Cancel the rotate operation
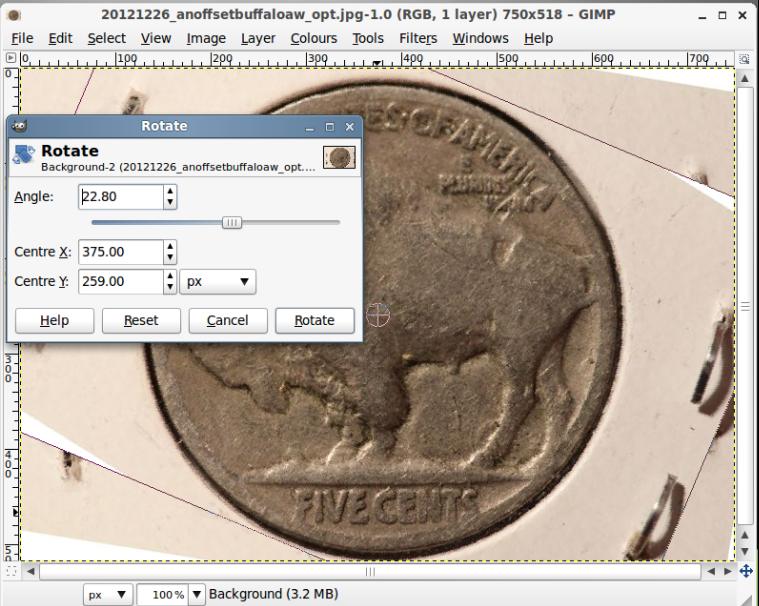 click(228, 320)
